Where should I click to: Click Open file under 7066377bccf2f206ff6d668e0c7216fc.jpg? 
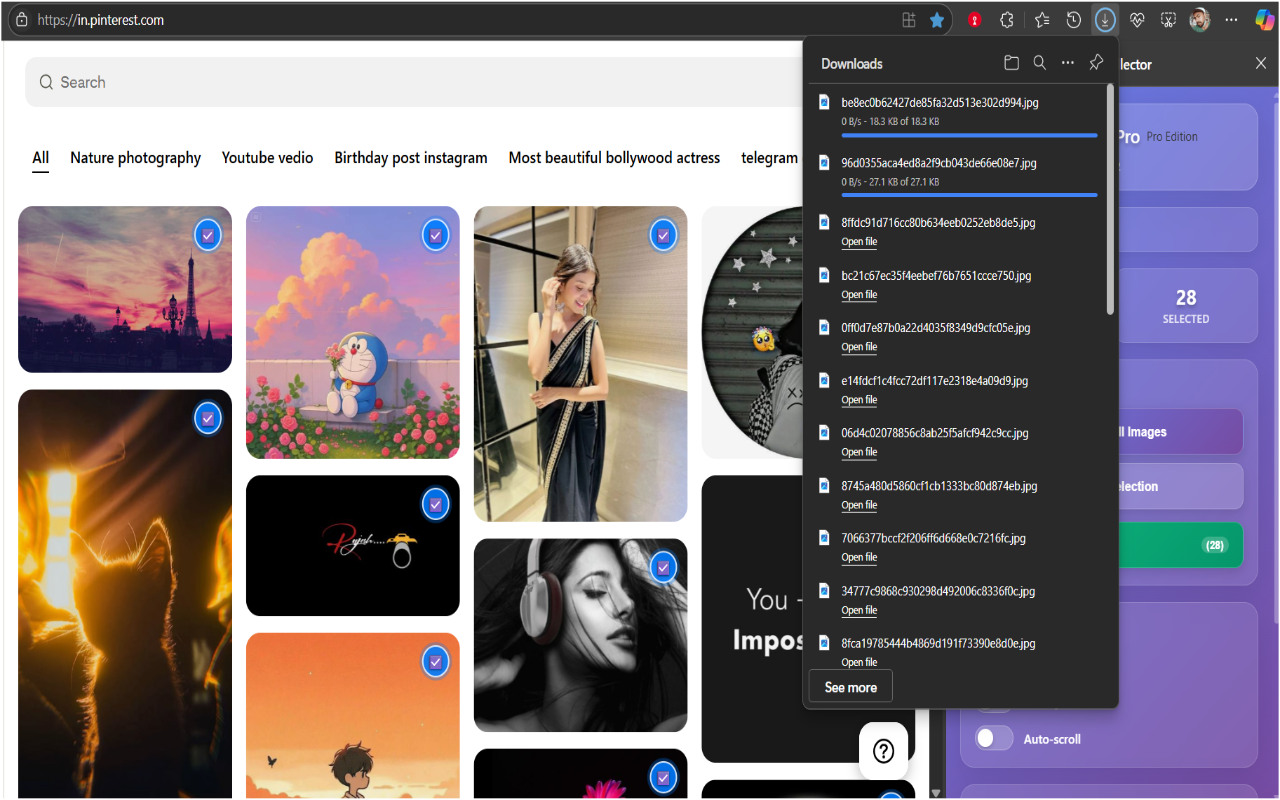coord(859,557)
